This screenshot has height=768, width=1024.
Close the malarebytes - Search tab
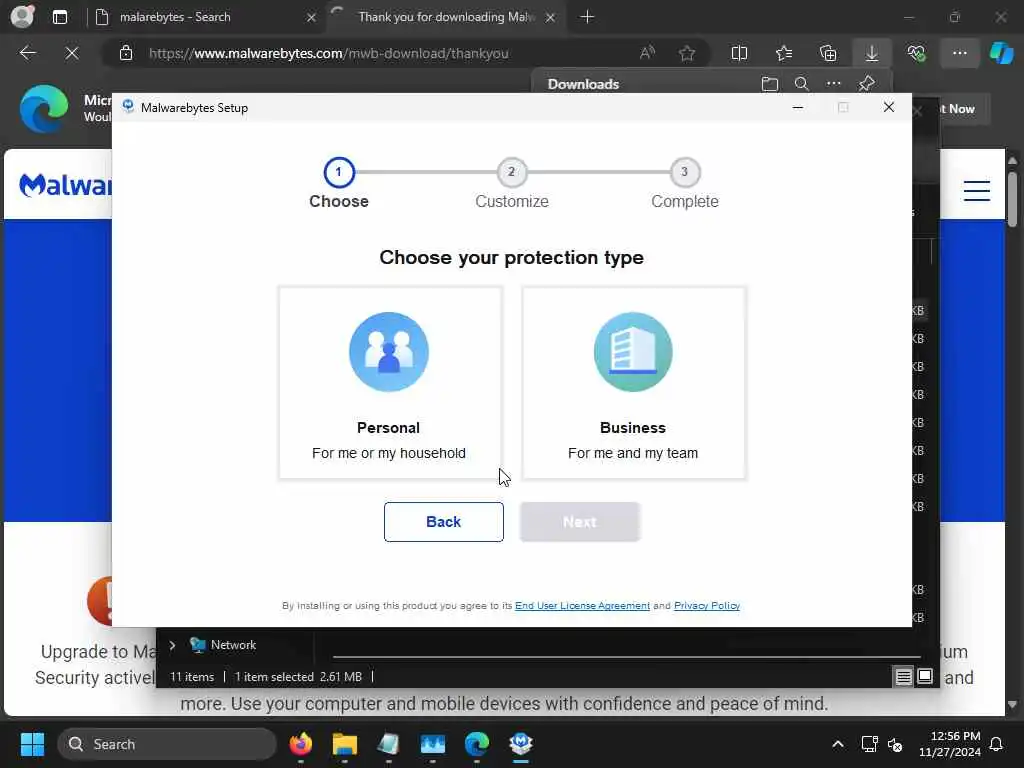pos(312,18)
